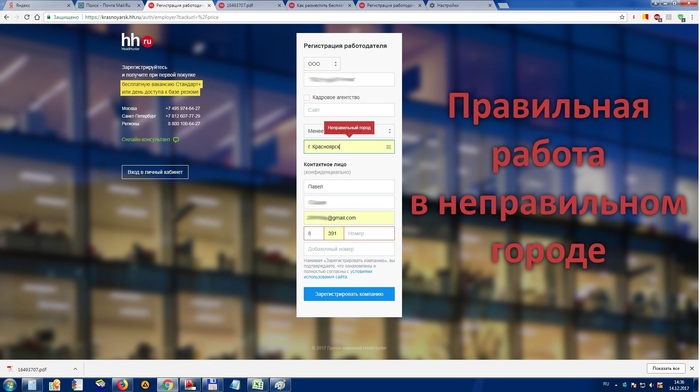Switch to the Яндекс tab
The width and height of the screenshot is (700, 392).
coord(38,5)
